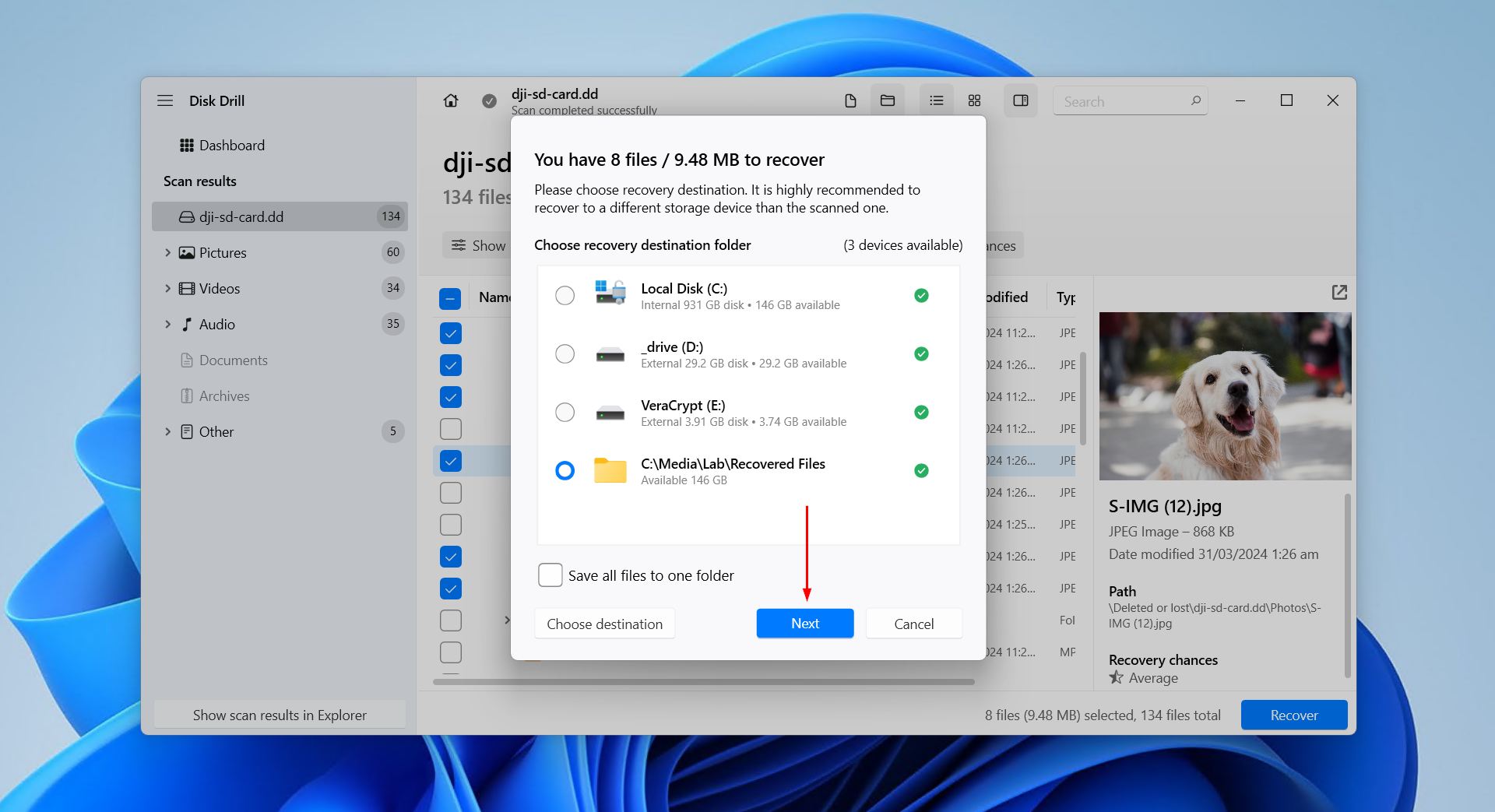The image size is (1495, 812).
Task: Open the Disk Drill hamburger menu
Action: pyautogui.click(x=165, y=100)
